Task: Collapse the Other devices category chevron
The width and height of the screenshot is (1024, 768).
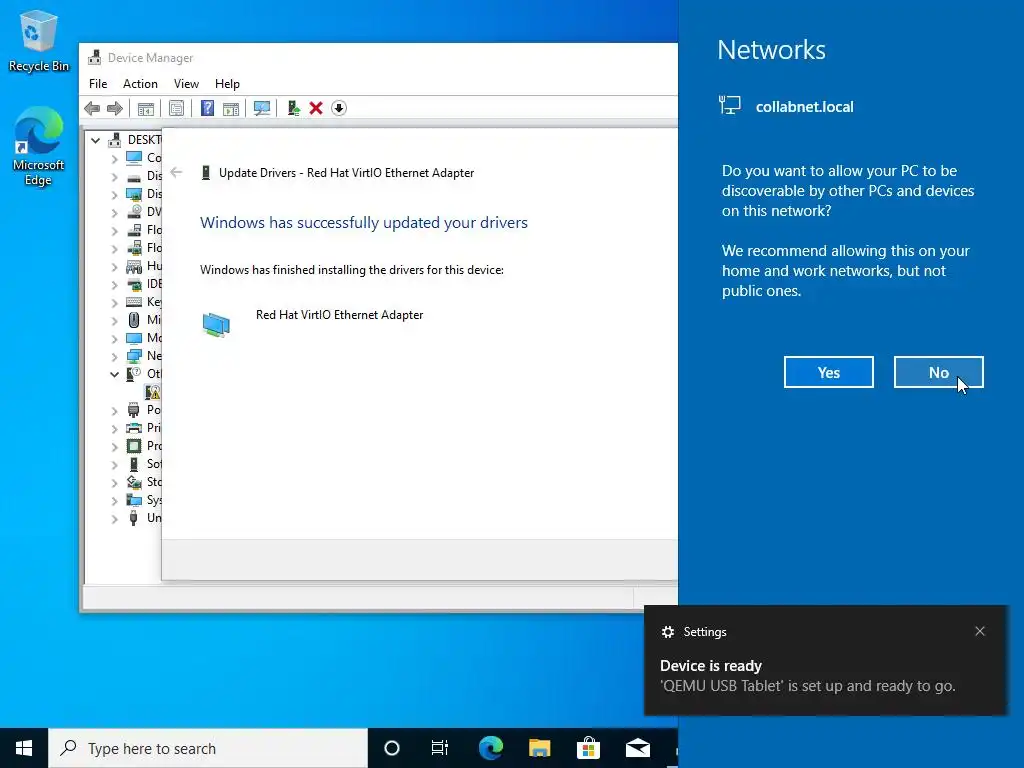Action: click(114, 374)
